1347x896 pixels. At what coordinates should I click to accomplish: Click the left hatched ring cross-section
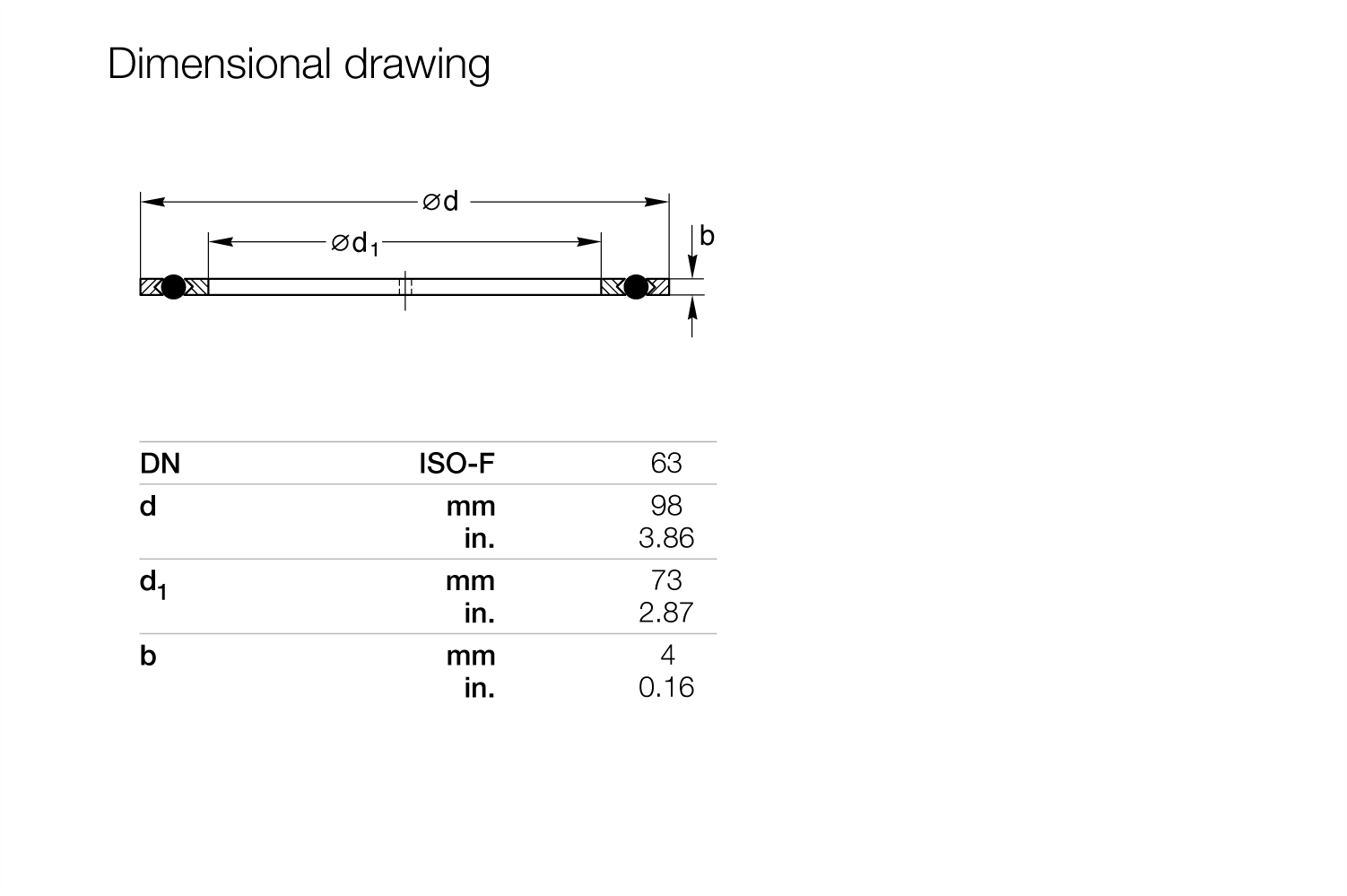coord(174,287)
